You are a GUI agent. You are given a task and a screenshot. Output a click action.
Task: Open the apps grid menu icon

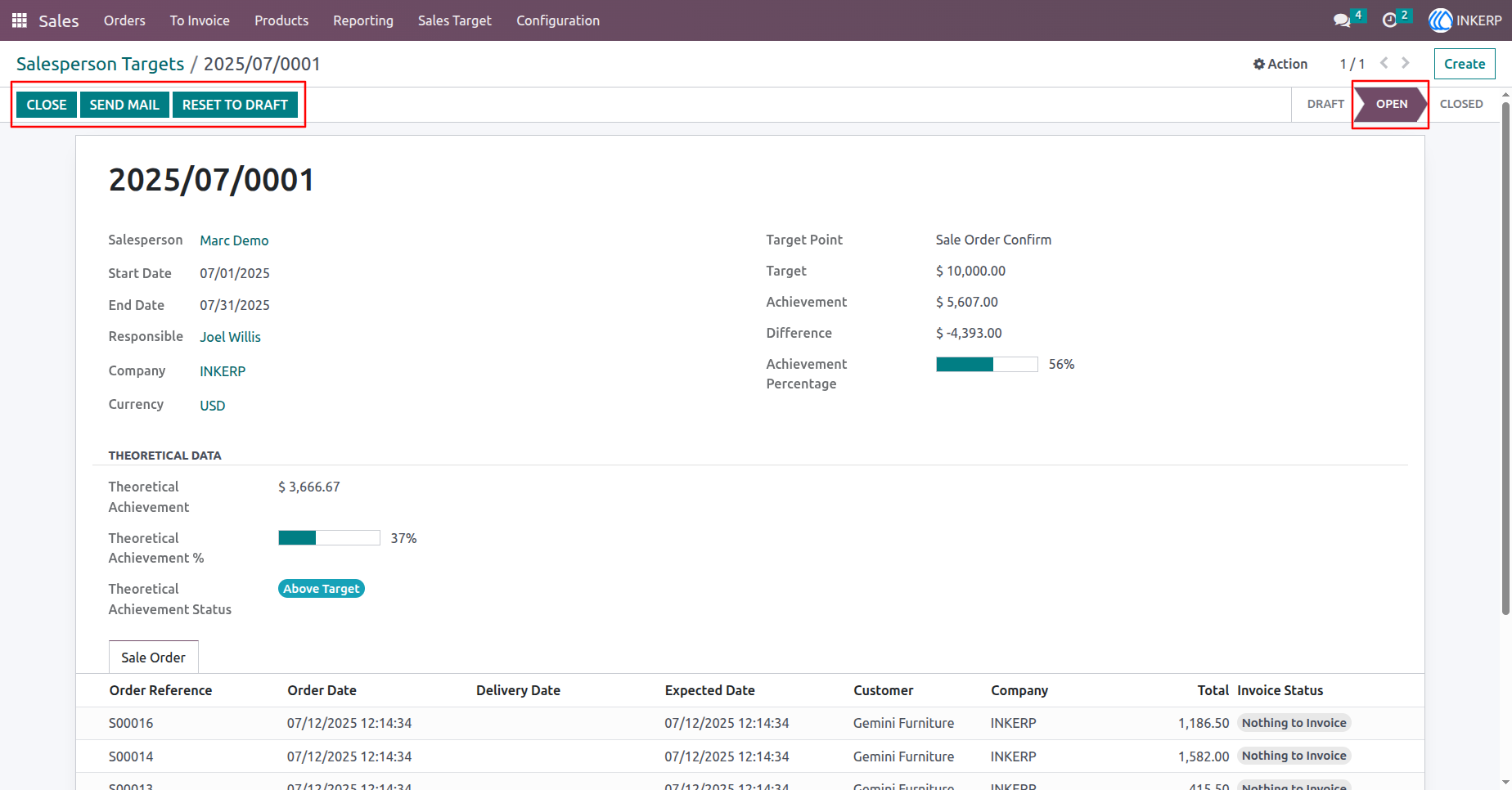pyautogui.click(x=20, y=20)
